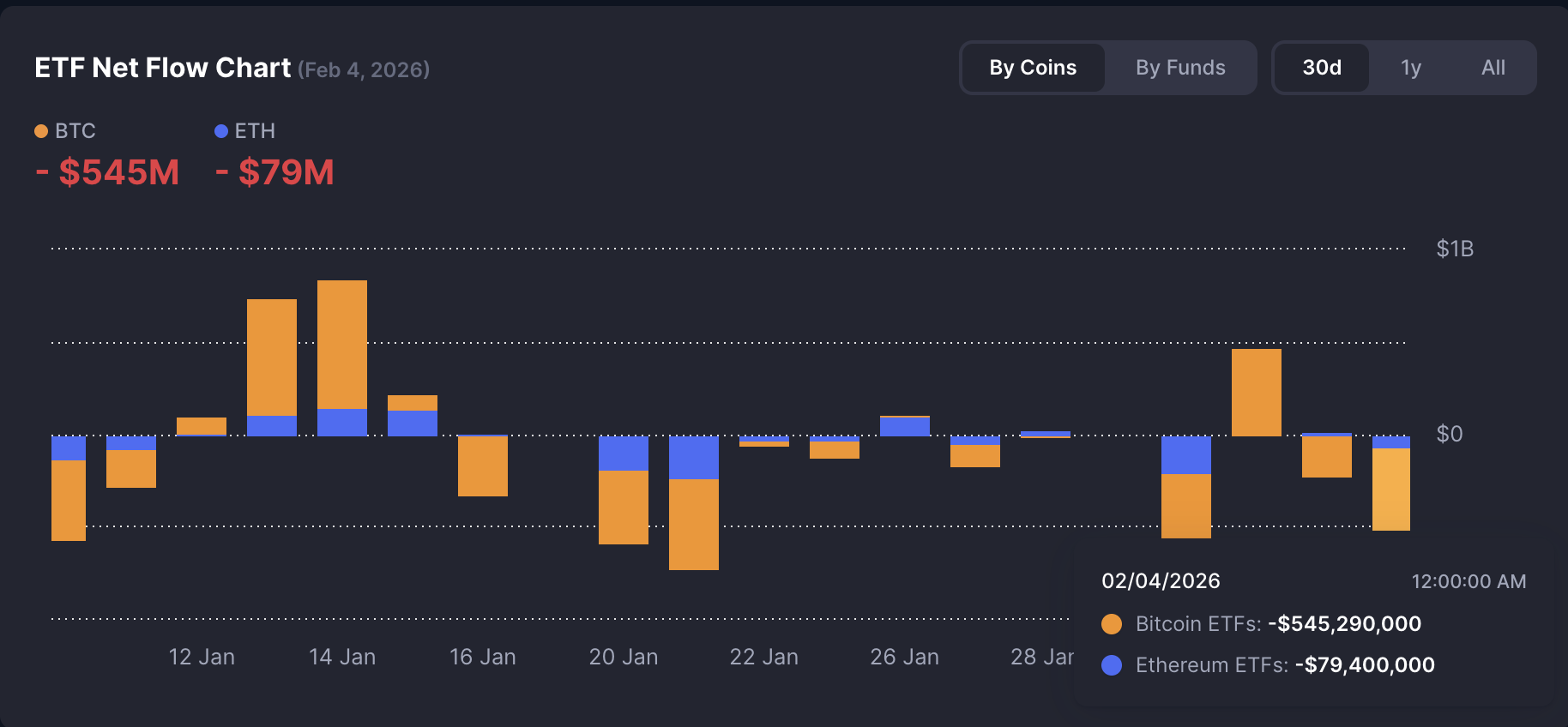Click the 12 Jan axis label
This screenshot has height=727, width=1568.
coord(202,657)
